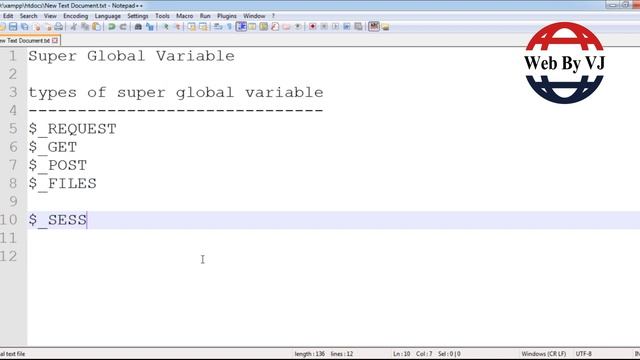640x360 pixels.
Task: Open the Search menu
Action: [29, 16]
